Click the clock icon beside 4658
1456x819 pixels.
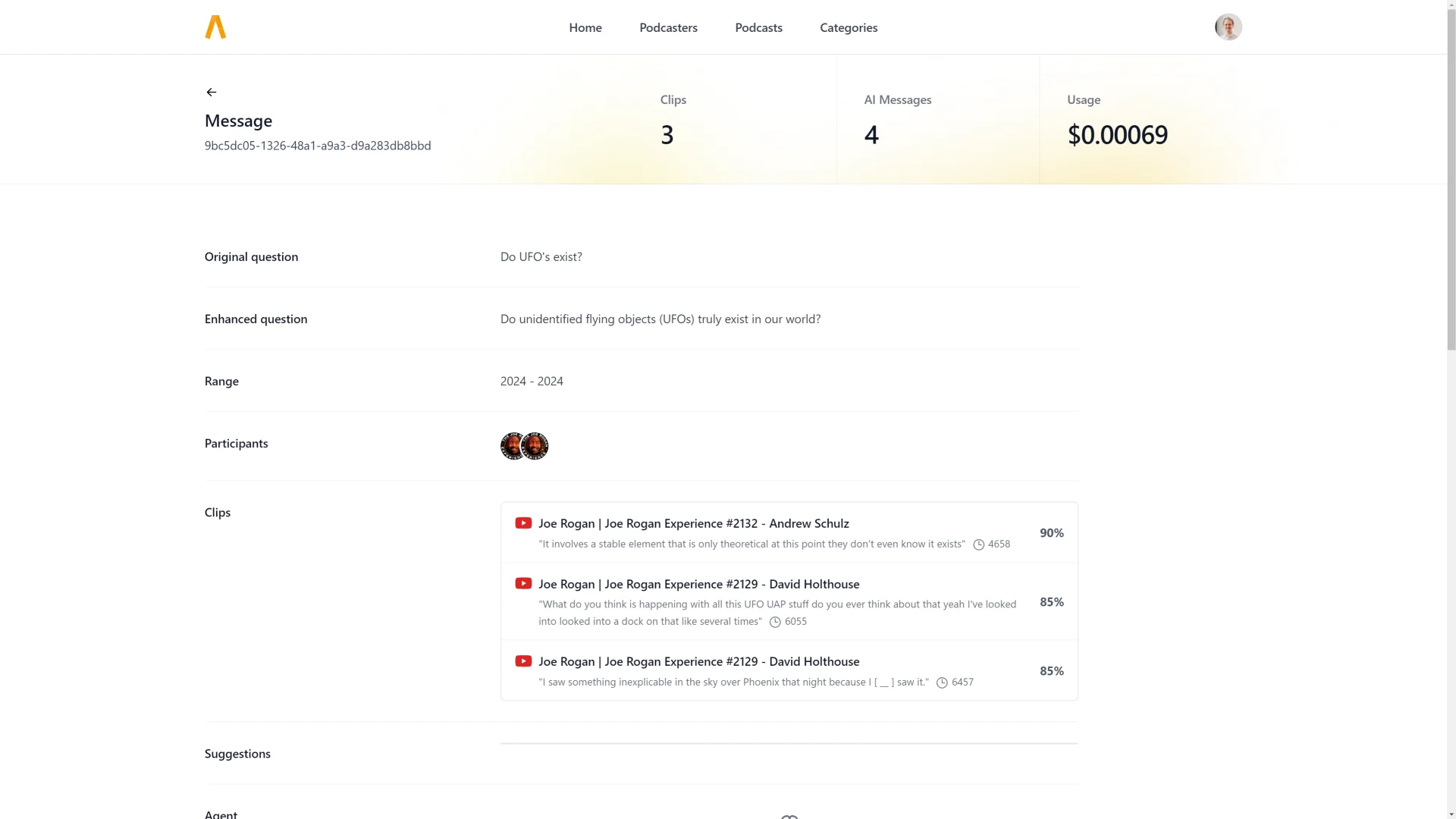click(x=979, y=544)
